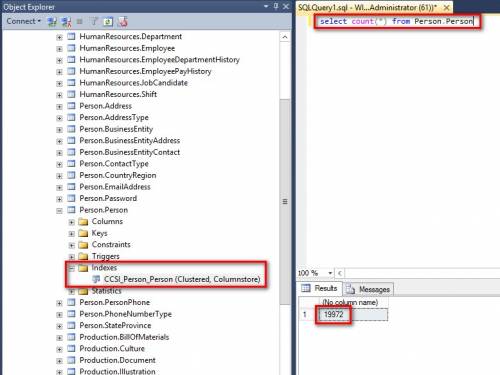Click the Triggers folder icon
This screenshot has width=500, height=375.
click(83, 256)
